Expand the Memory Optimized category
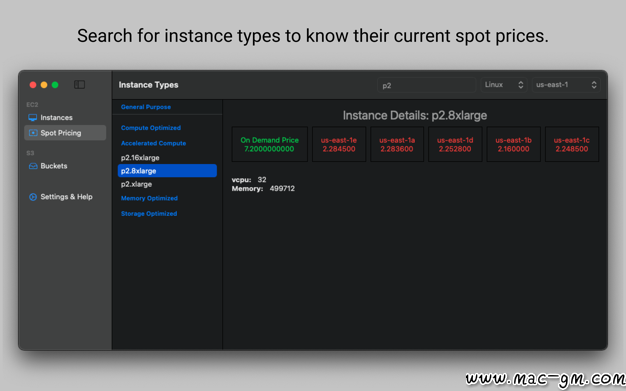This screenshot has height=391, width=626. (x=149, y=198)
